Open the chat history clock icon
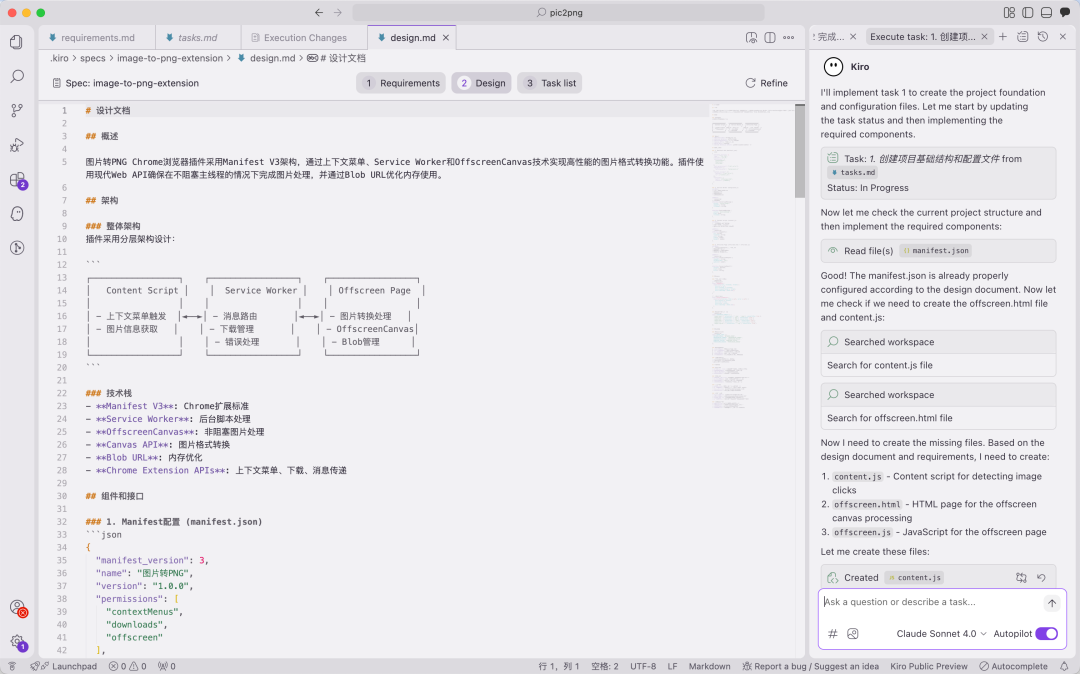 pyautogui.click(x=1043, y=36)
